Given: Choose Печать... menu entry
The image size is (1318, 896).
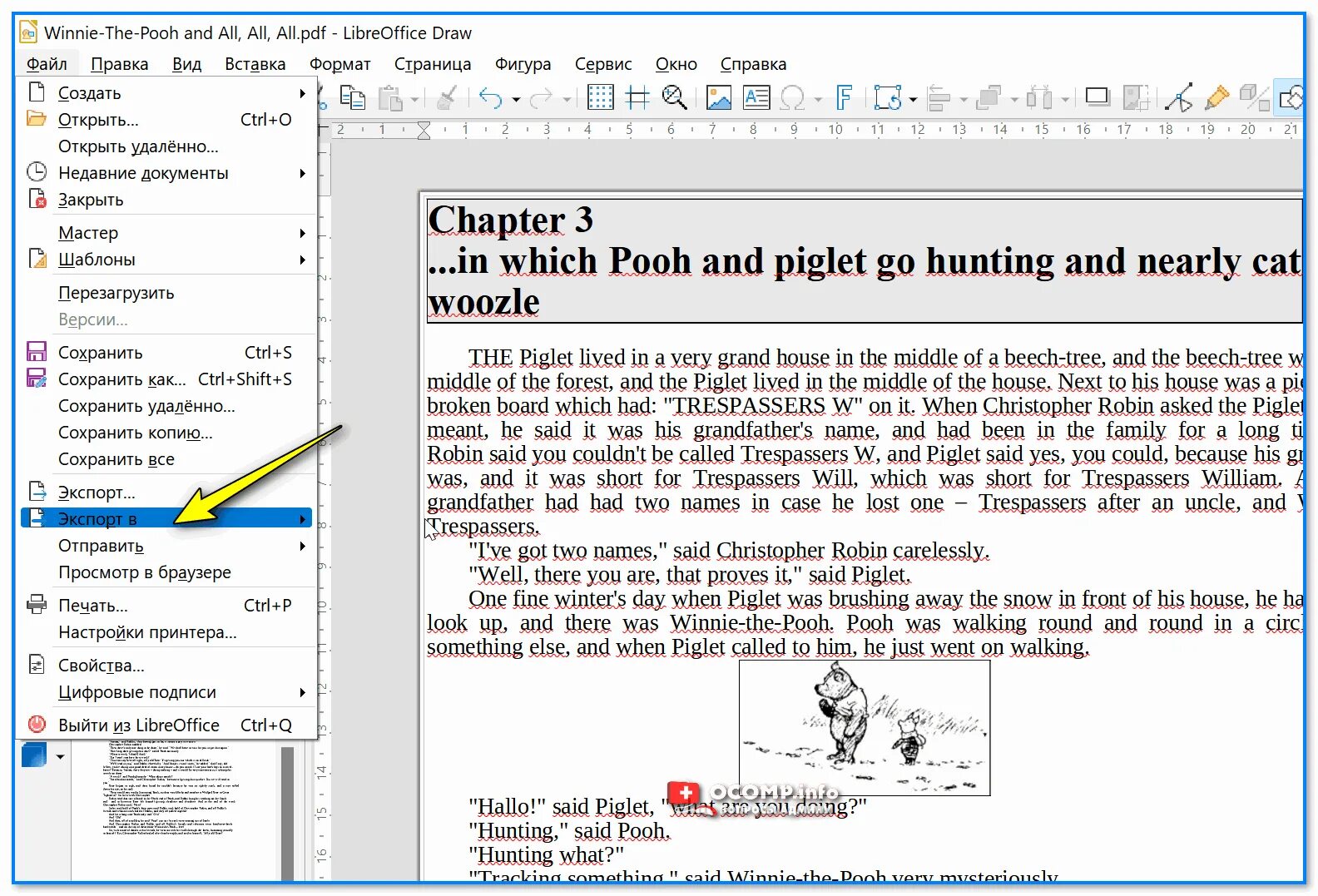Looking at the screenshot, I should (x=166, y=606).
